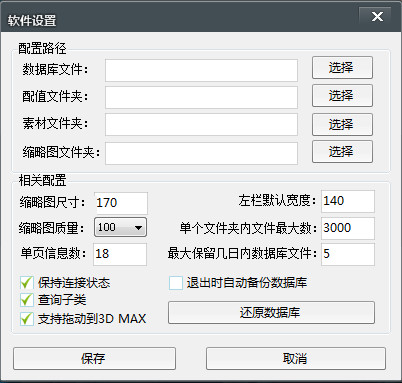Toggle 保持连接状态 checkbox

[x=27, y=283]
